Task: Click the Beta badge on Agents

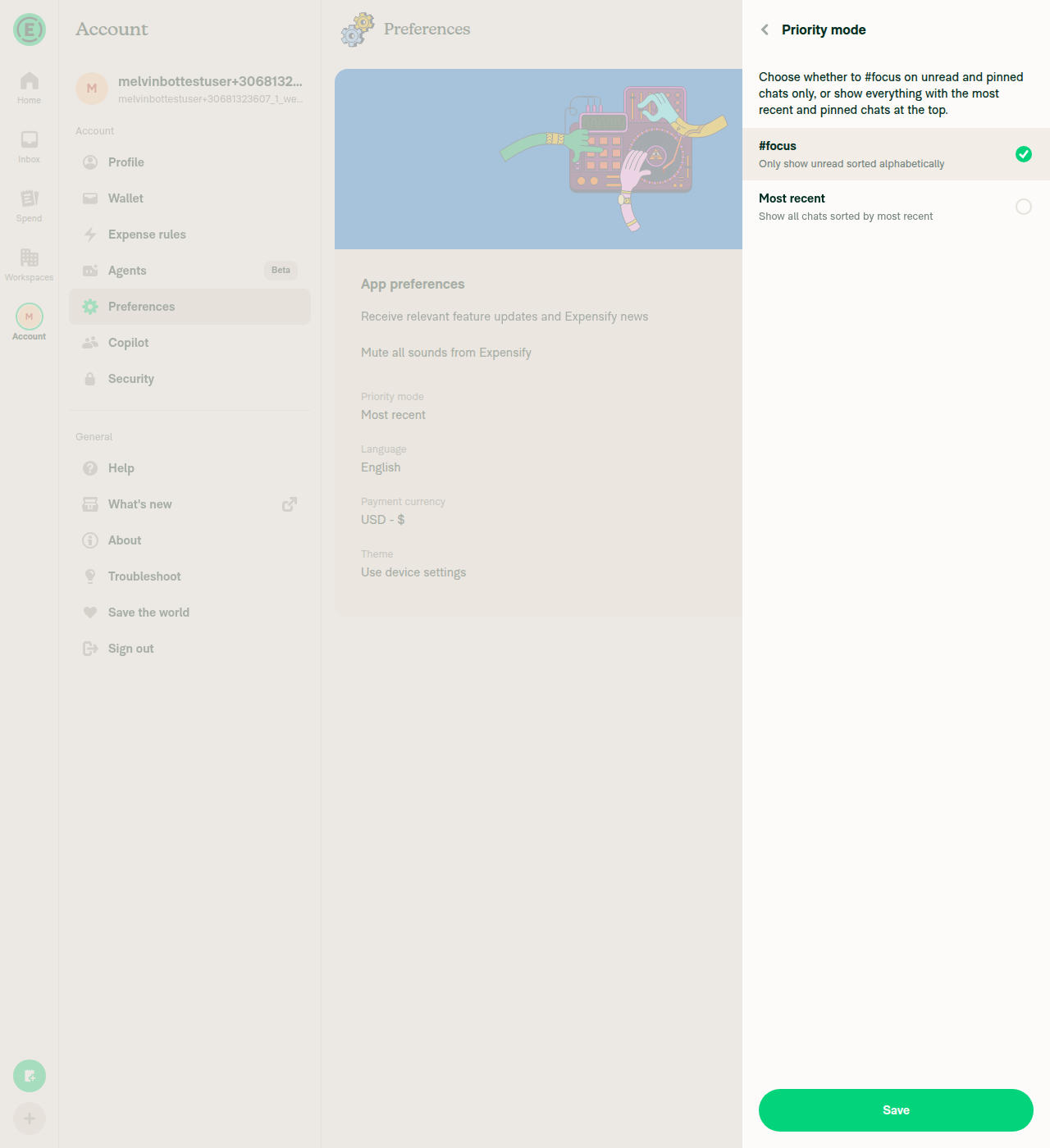Action: [x=281, y=271]
